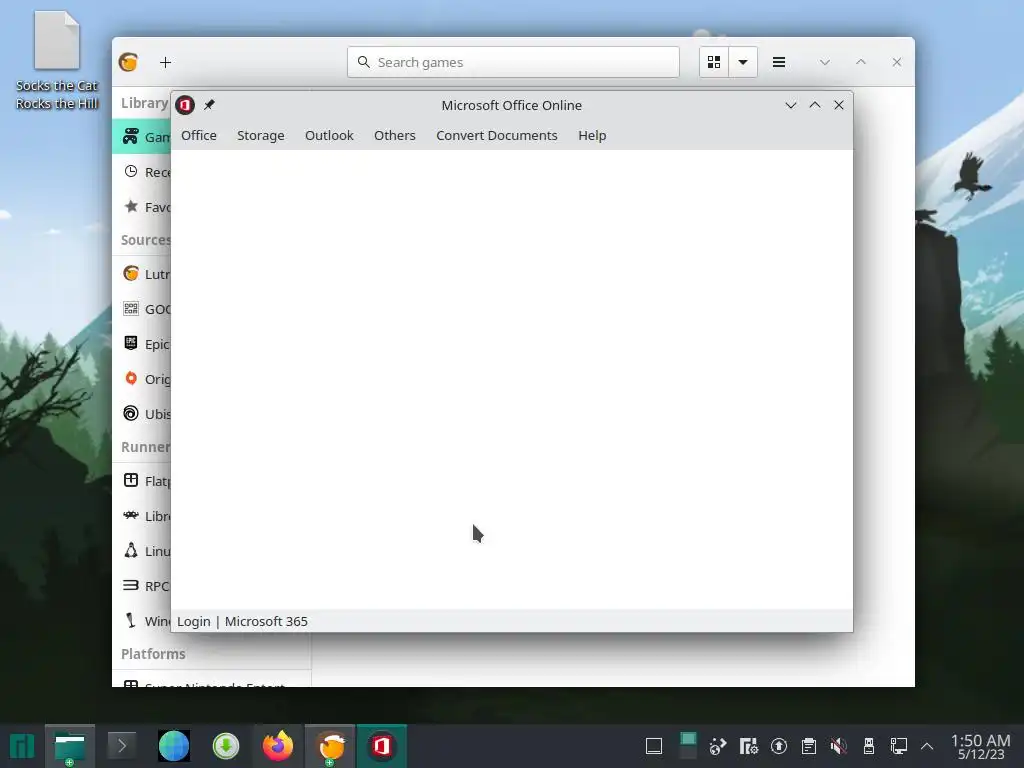Click the plus add-game button in Lutris
This screenshot has width=1024, height=768.
point(165,62)
